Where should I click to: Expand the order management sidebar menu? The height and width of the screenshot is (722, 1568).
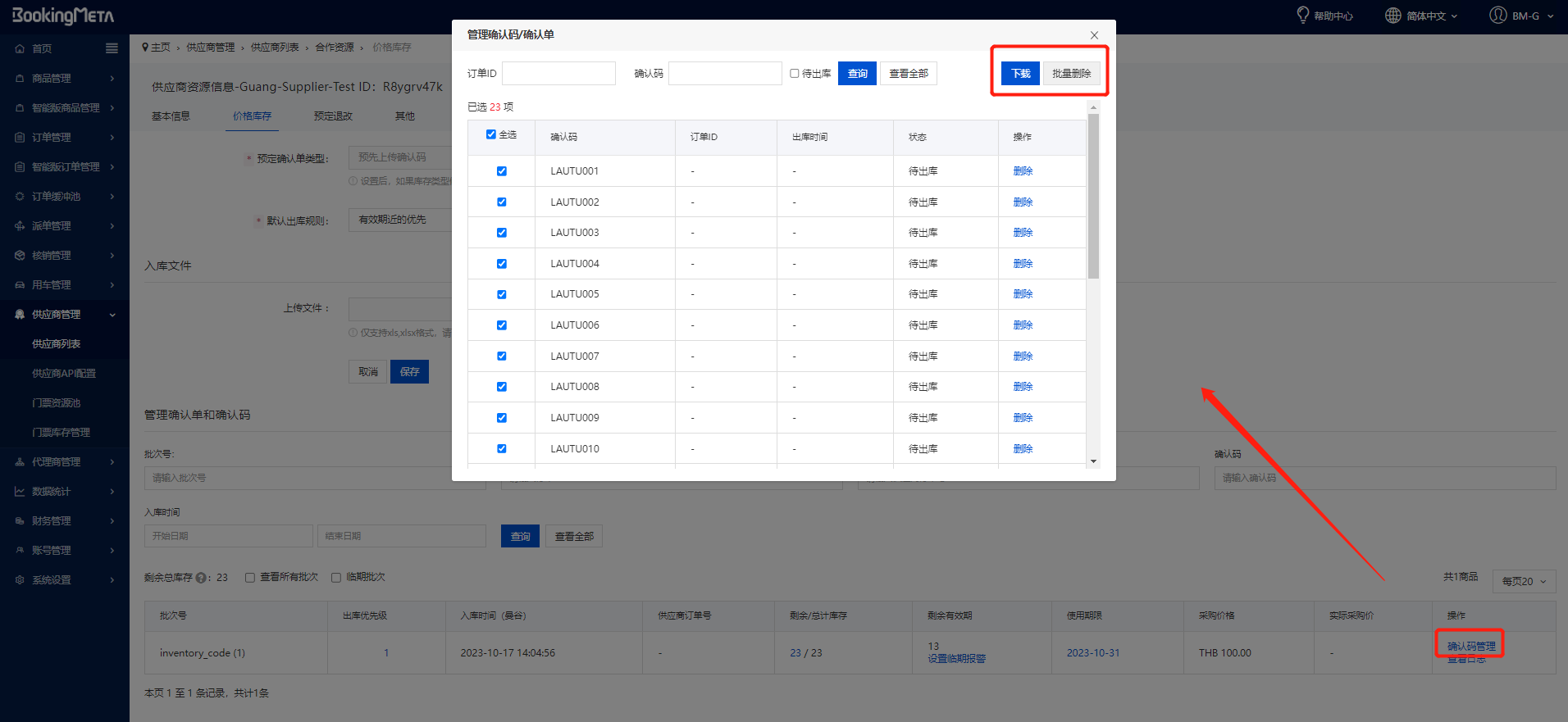64,138
